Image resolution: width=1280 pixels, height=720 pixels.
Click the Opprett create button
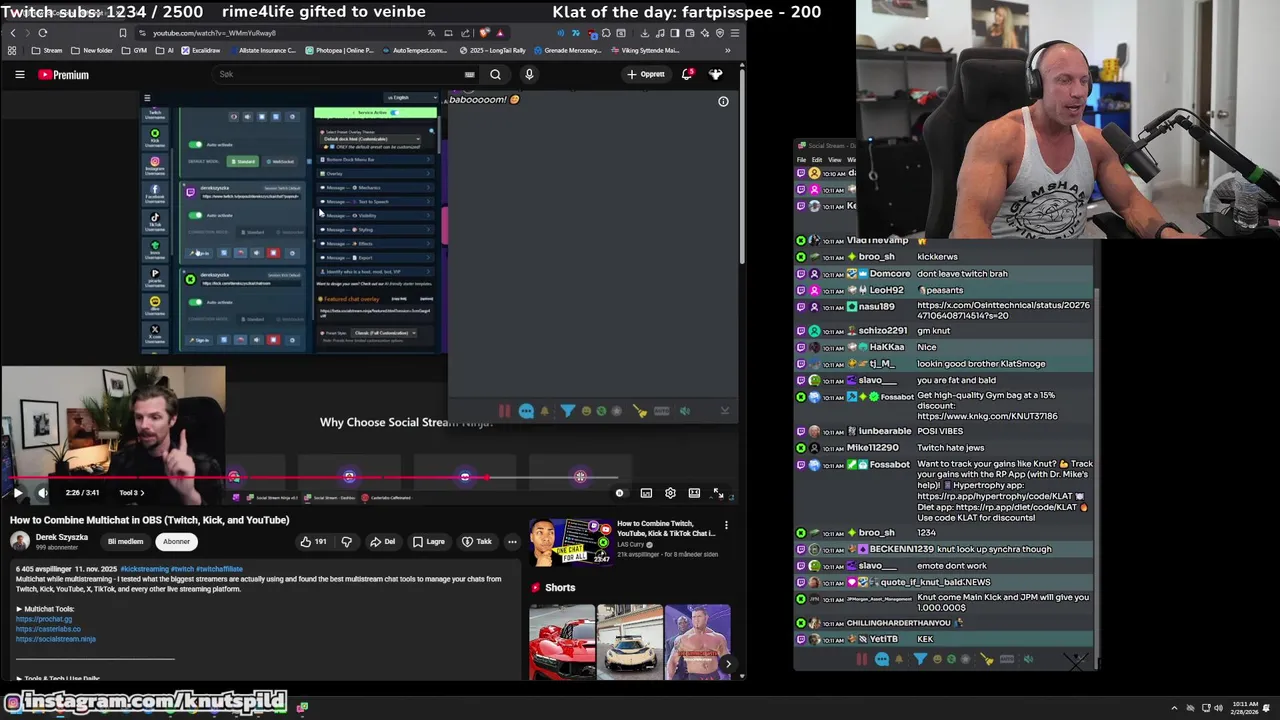(x=645, y=74)
